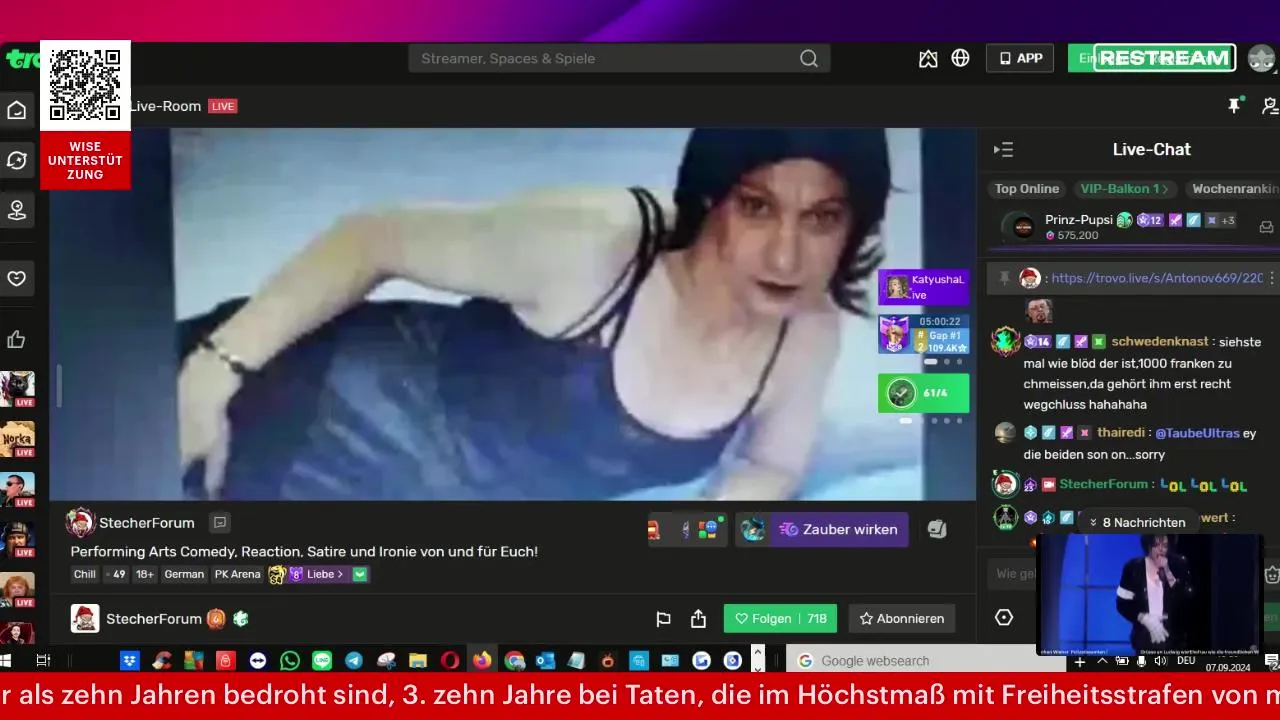
Task: Share the stream via share icon
Action: (x=698, y=619)
